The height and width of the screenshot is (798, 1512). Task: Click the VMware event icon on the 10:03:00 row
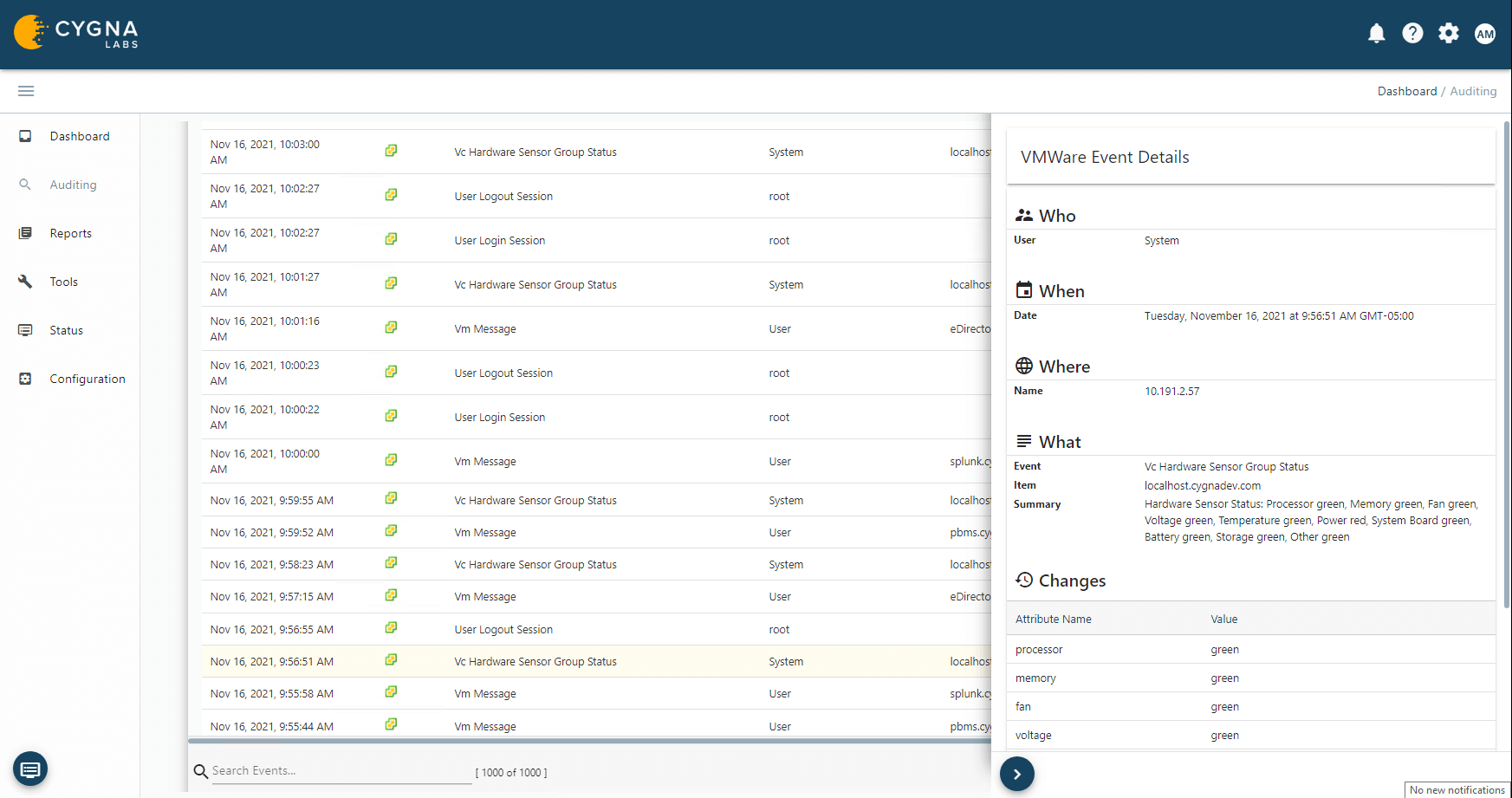click(x=391, y=150)
